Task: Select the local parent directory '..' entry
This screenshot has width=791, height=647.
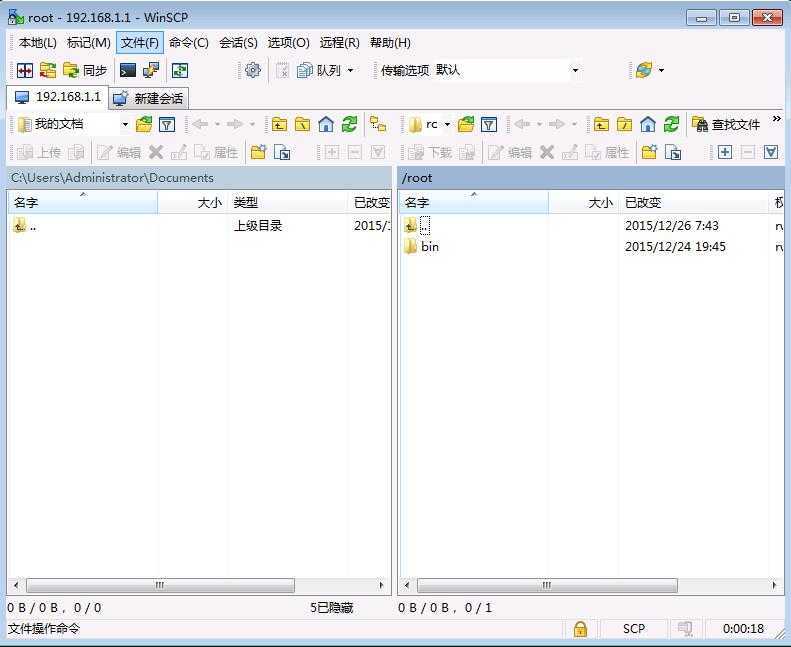Action: 25,225
